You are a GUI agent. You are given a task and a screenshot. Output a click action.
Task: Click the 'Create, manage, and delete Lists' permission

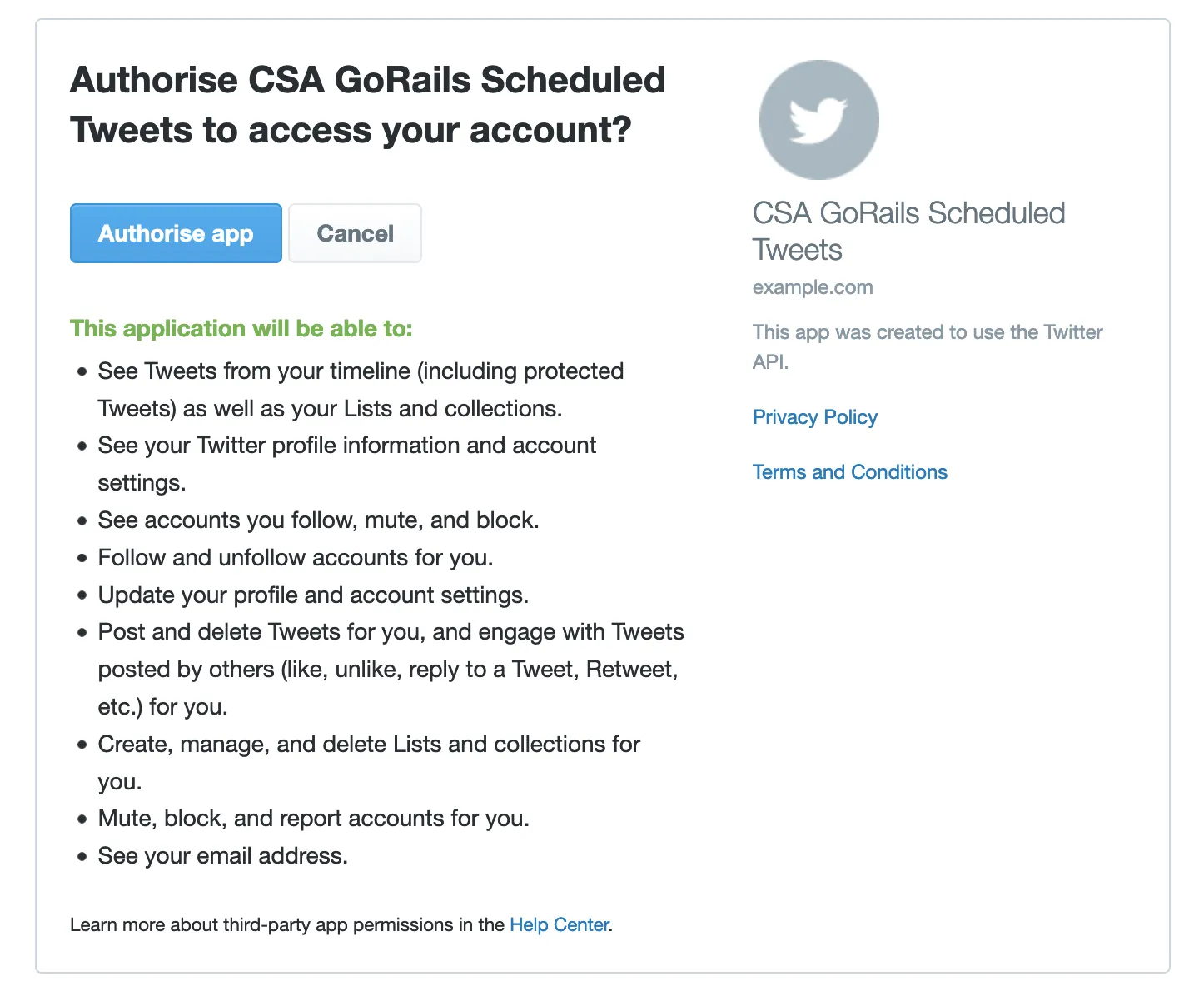pos(368,761)
